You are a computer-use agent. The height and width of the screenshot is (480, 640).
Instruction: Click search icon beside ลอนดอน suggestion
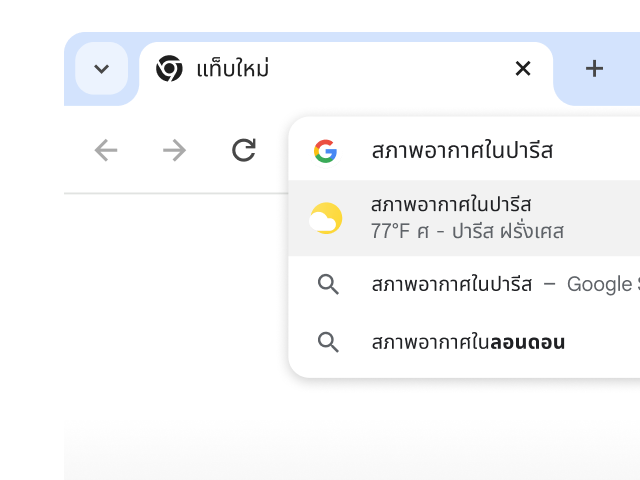pyautogui.click(x=328, y=342)
